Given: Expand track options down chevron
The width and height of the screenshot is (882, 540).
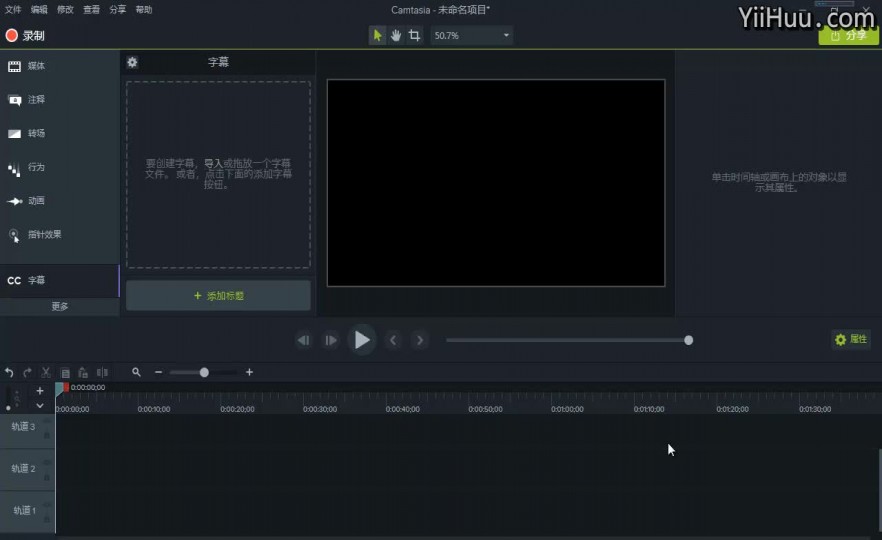Looking at the screenshot, I should pos(40,406).
